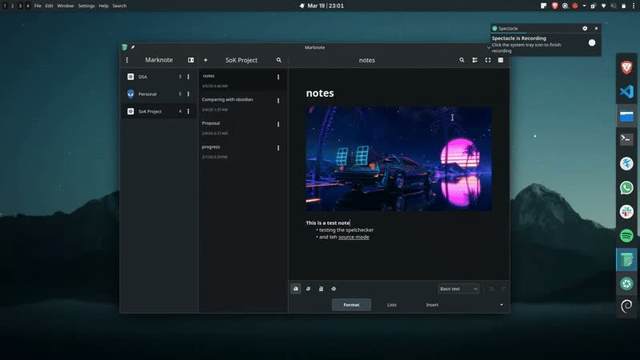640x360 pixels.
Task: Click the Marknote icon in the dock
Action: pos(627,260)
